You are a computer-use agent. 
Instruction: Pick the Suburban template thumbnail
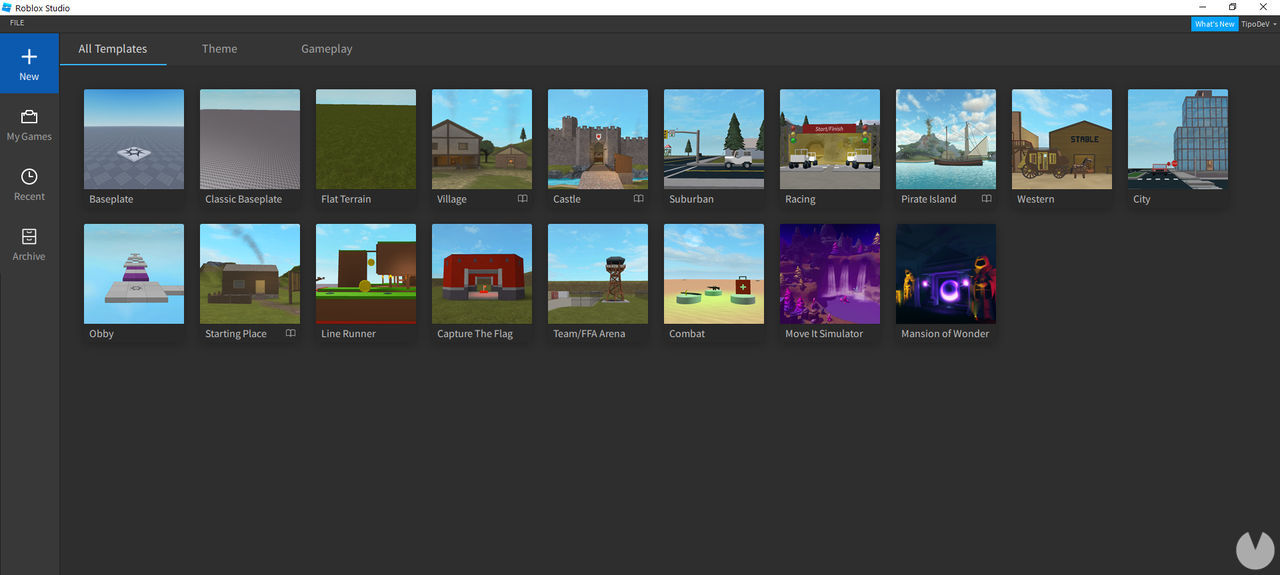[714, 139]
